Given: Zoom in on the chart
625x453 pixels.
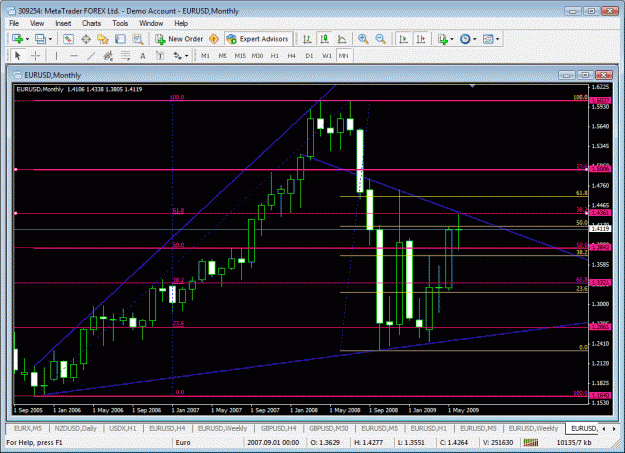Looking at the screenshot, I should [363, 39].
